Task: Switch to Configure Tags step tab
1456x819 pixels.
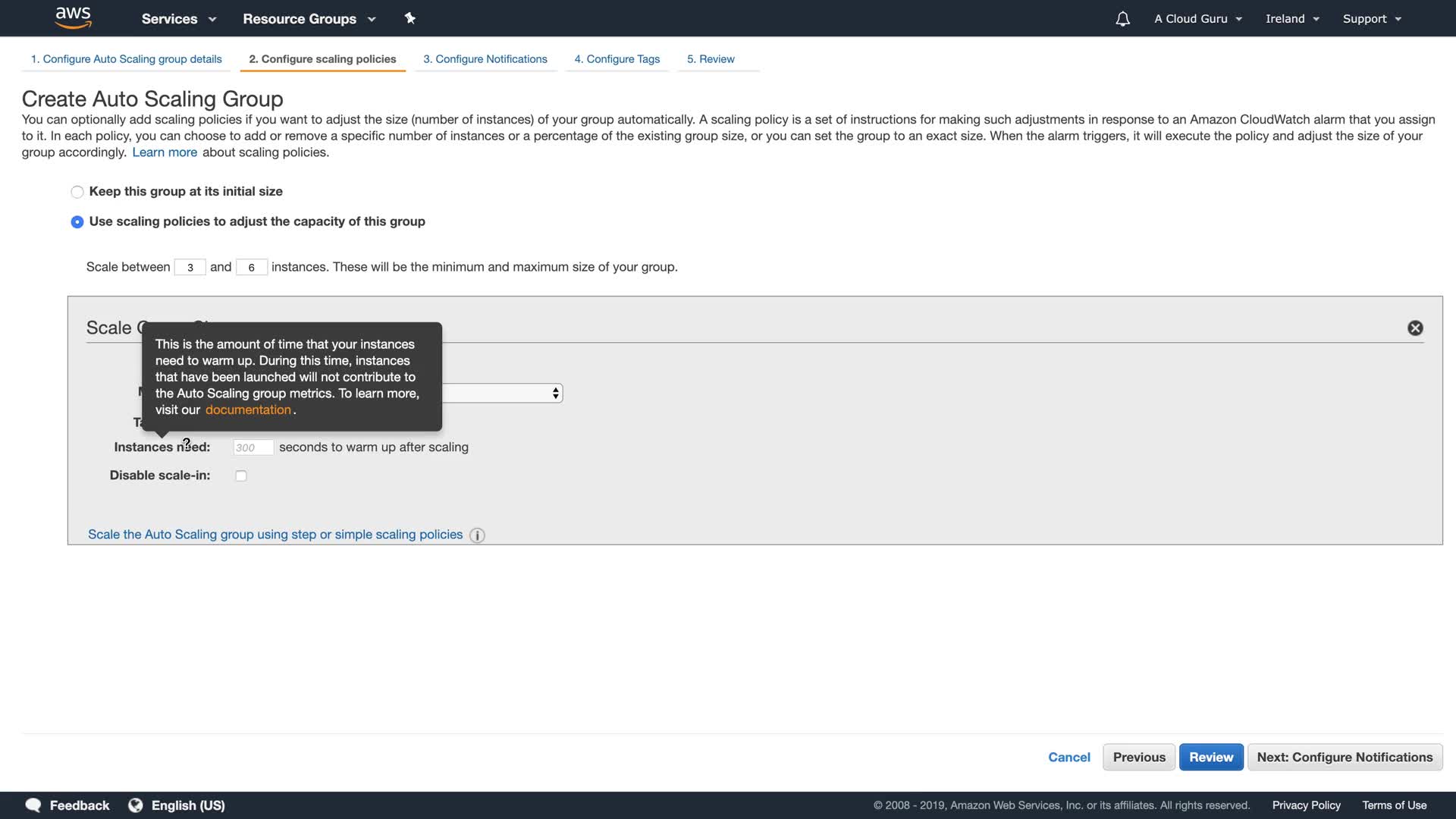Action: (617, 59)
